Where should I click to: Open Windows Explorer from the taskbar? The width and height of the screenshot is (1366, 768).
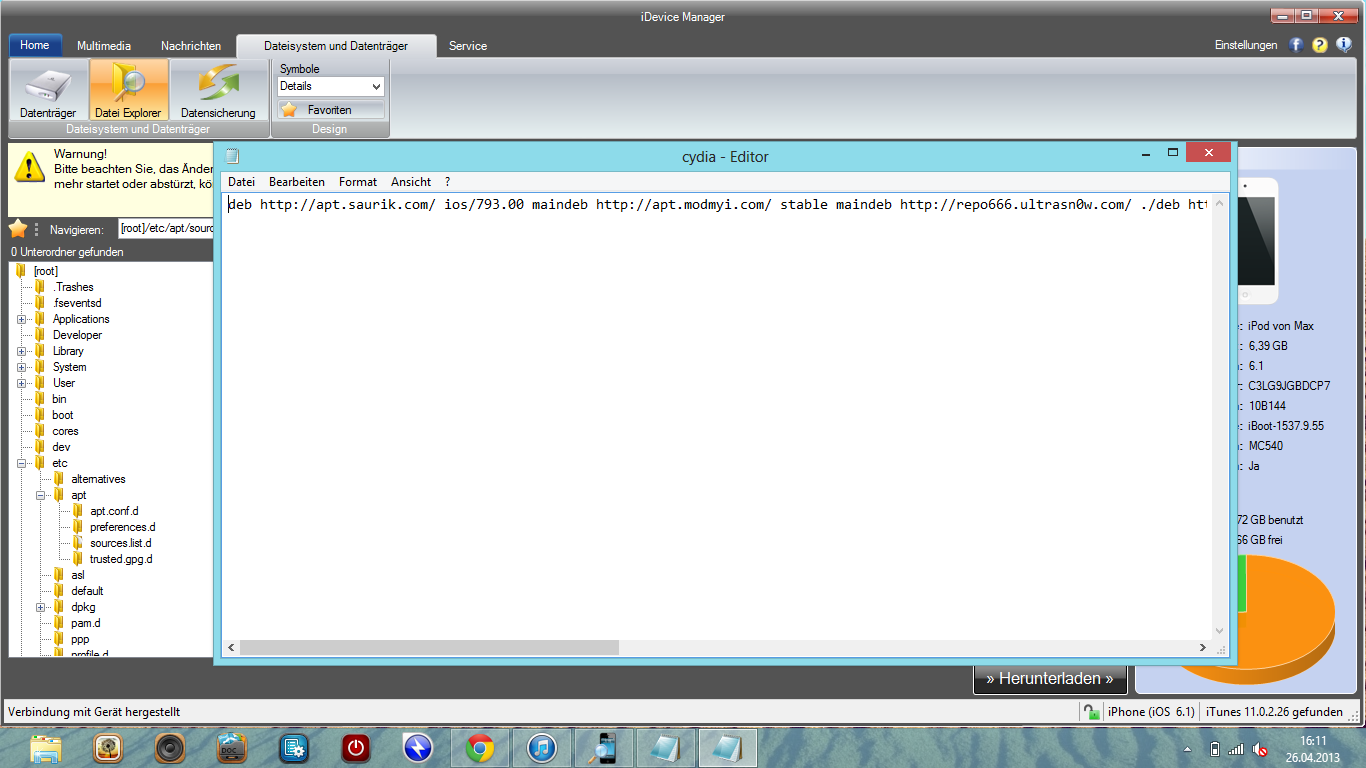click(x=45, y=748)
